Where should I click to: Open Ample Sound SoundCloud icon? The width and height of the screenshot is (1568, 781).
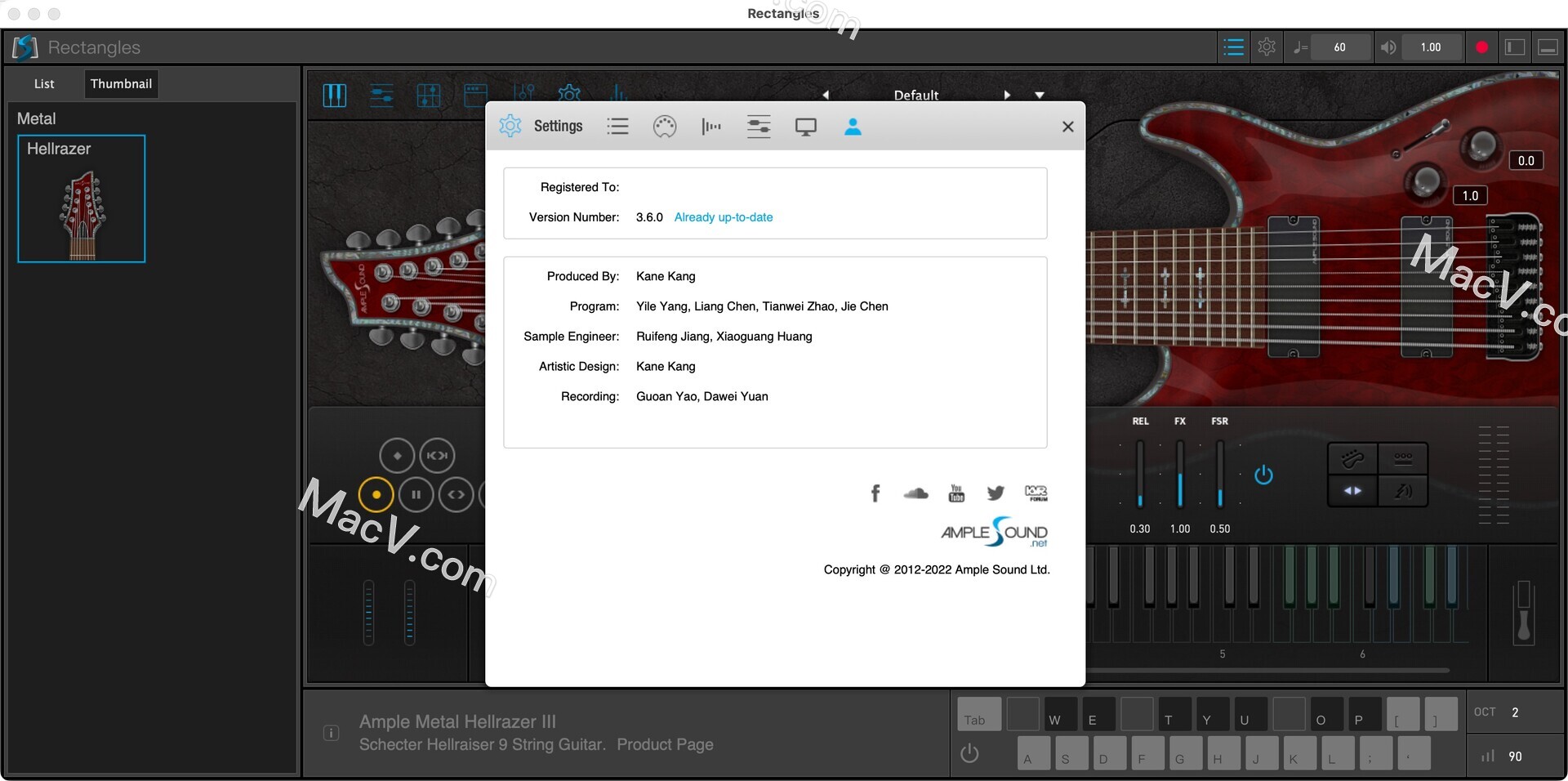(x=915, y=493)
